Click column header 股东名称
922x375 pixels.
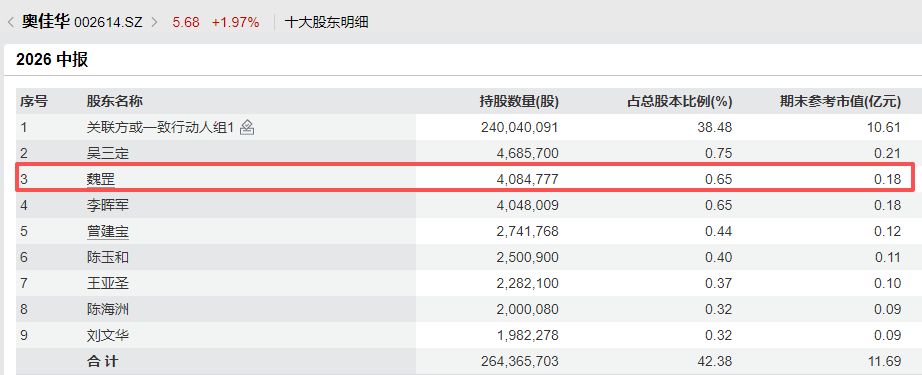click(115, 101)
